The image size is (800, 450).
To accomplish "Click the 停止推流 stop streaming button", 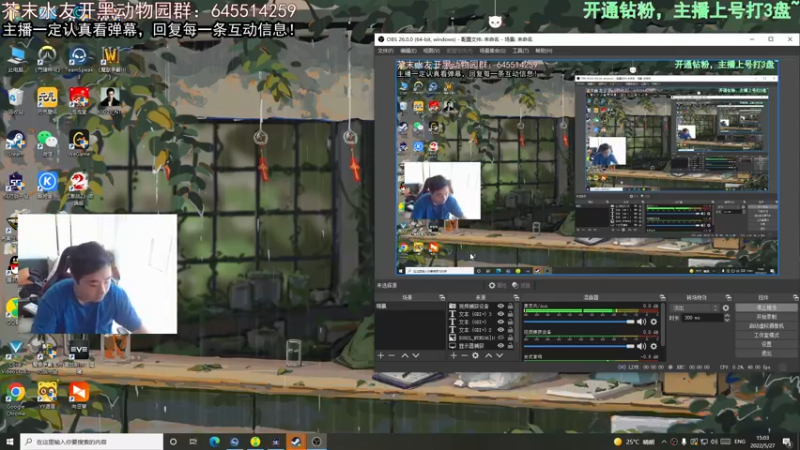I will coord(766,308).
